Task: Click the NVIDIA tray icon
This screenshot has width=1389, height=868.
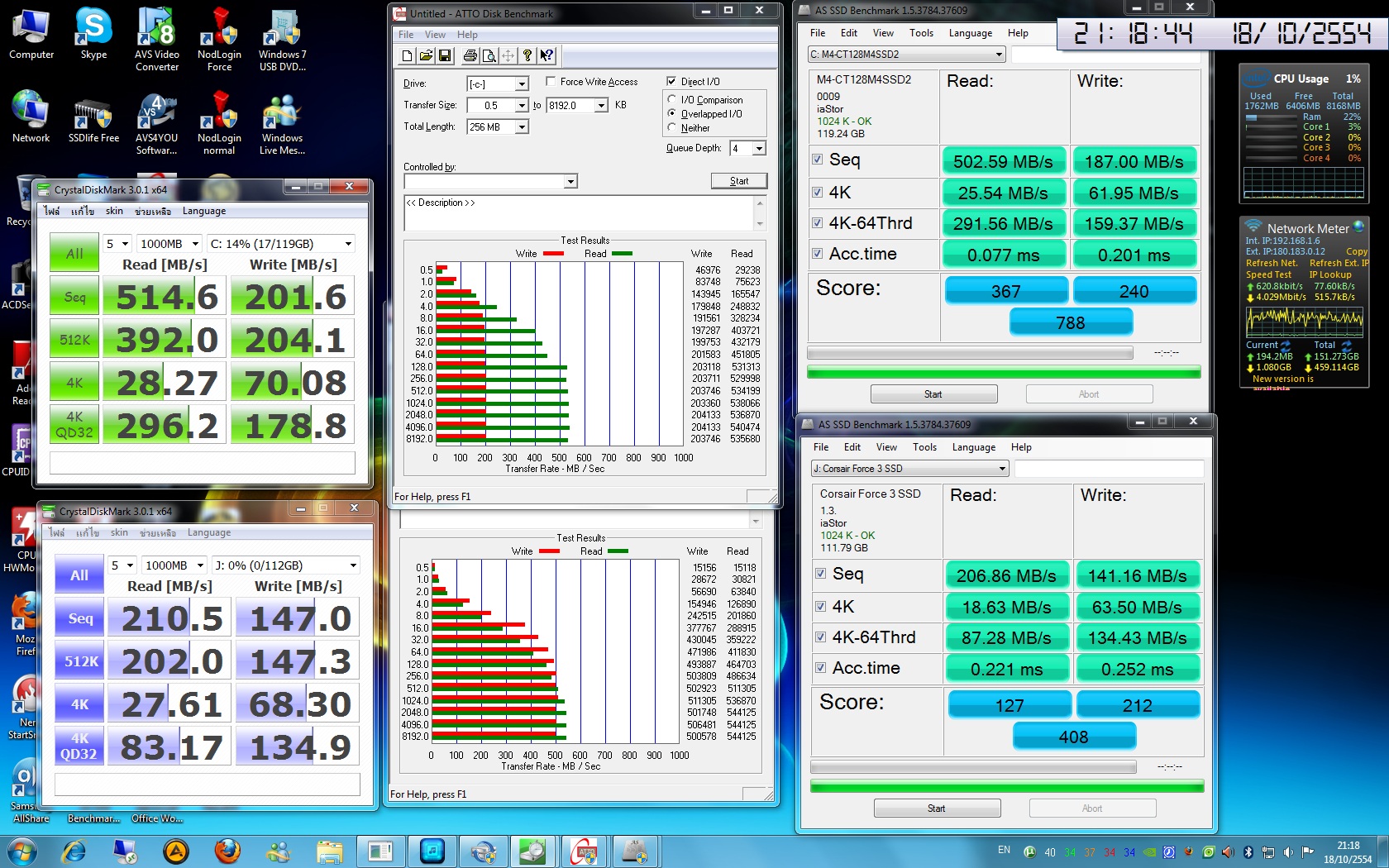Action: click(x=1149, y=851)
